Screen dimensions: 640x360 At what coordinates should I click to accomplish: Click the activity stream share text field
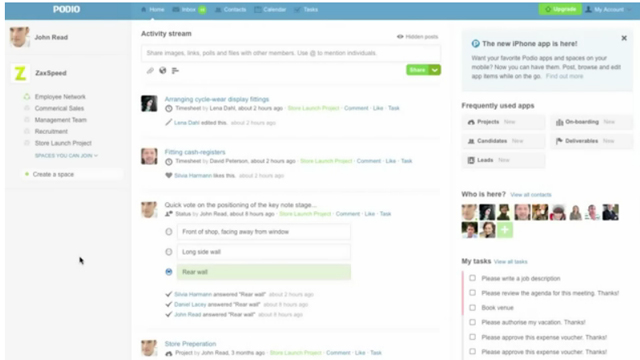pos(291,53)
